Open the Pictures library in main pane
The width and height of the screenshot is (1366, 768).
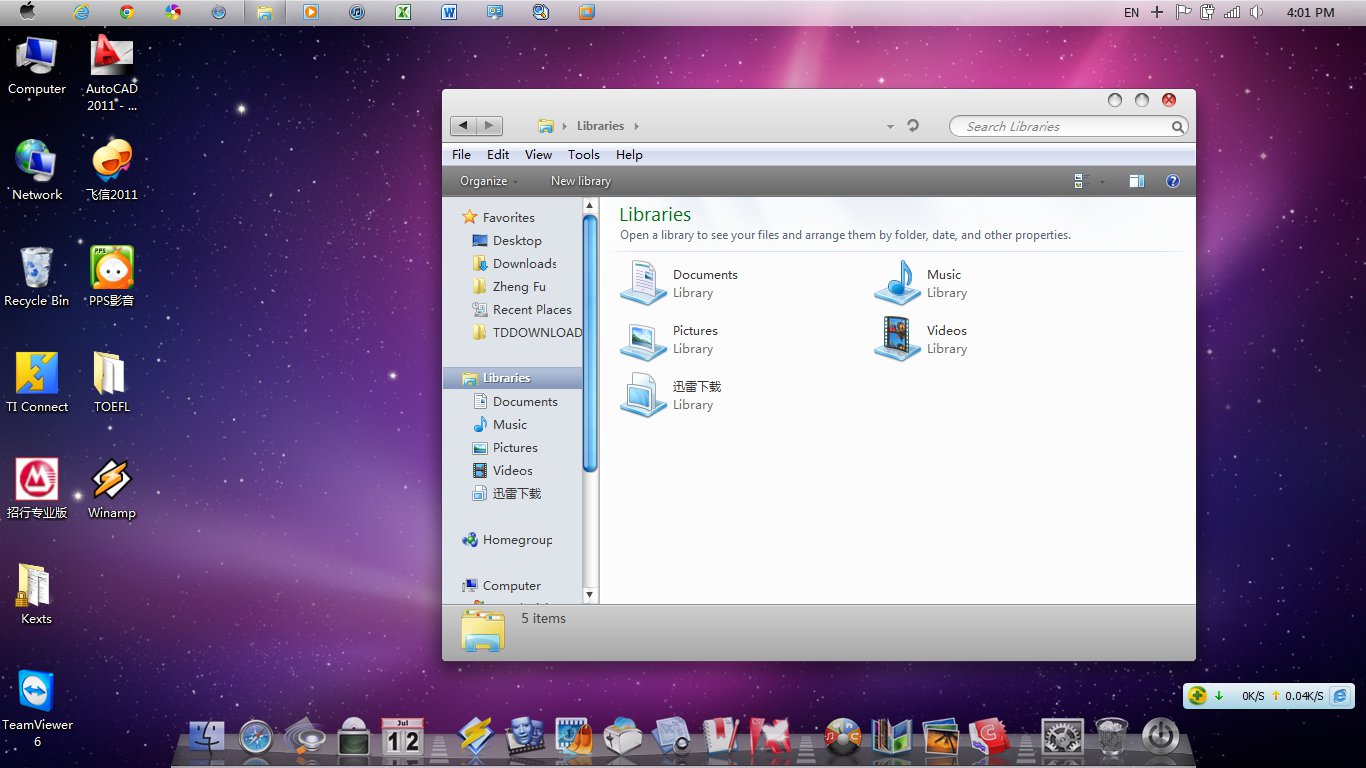click(x=670, y=339)
